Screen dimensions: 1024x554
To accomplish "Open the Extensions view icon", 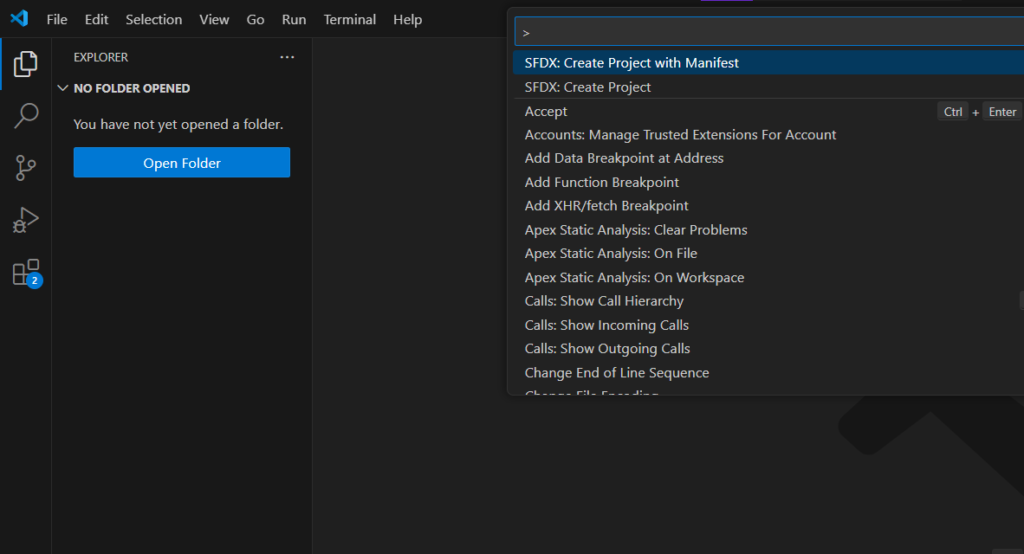I will pyautogui.click(x=25, y=272).
